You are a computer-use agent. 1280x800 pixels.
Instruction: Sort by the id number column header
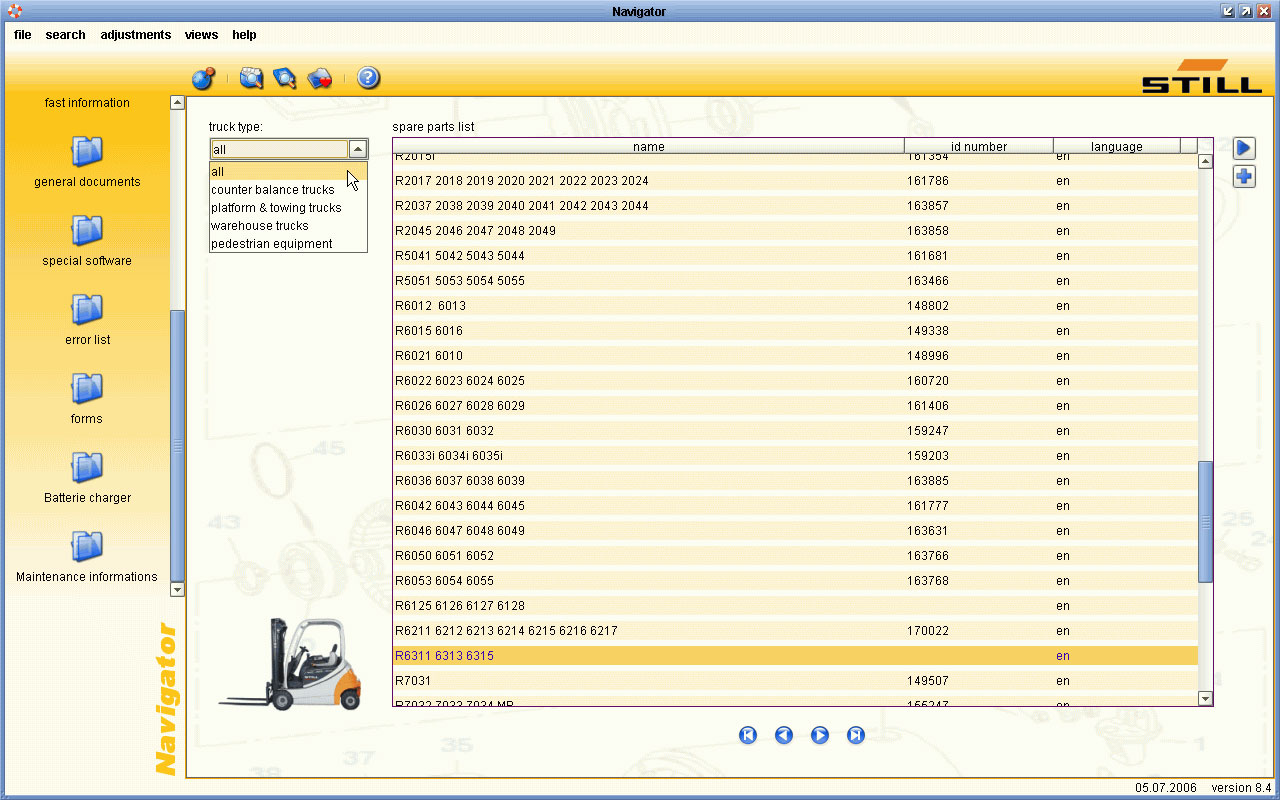979,146
